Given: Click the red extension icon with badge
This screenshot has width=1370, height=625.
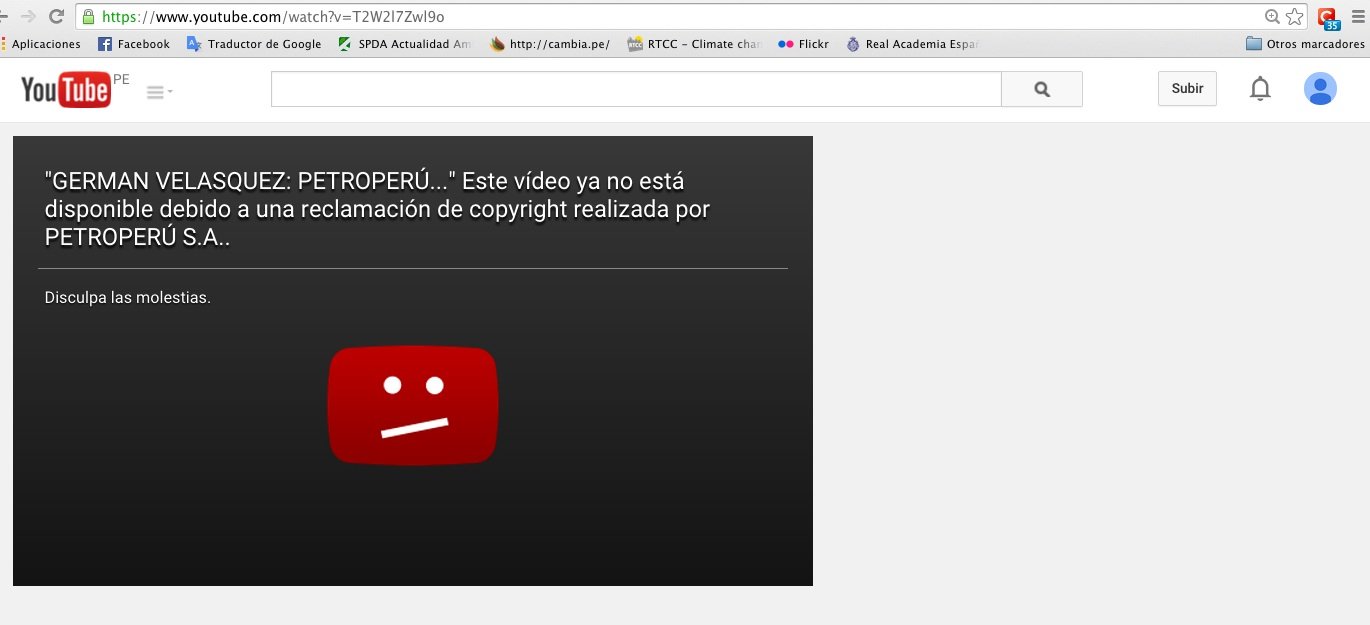Looking at the screenshot, I should pyautogui.click(x=1328, y=17).
